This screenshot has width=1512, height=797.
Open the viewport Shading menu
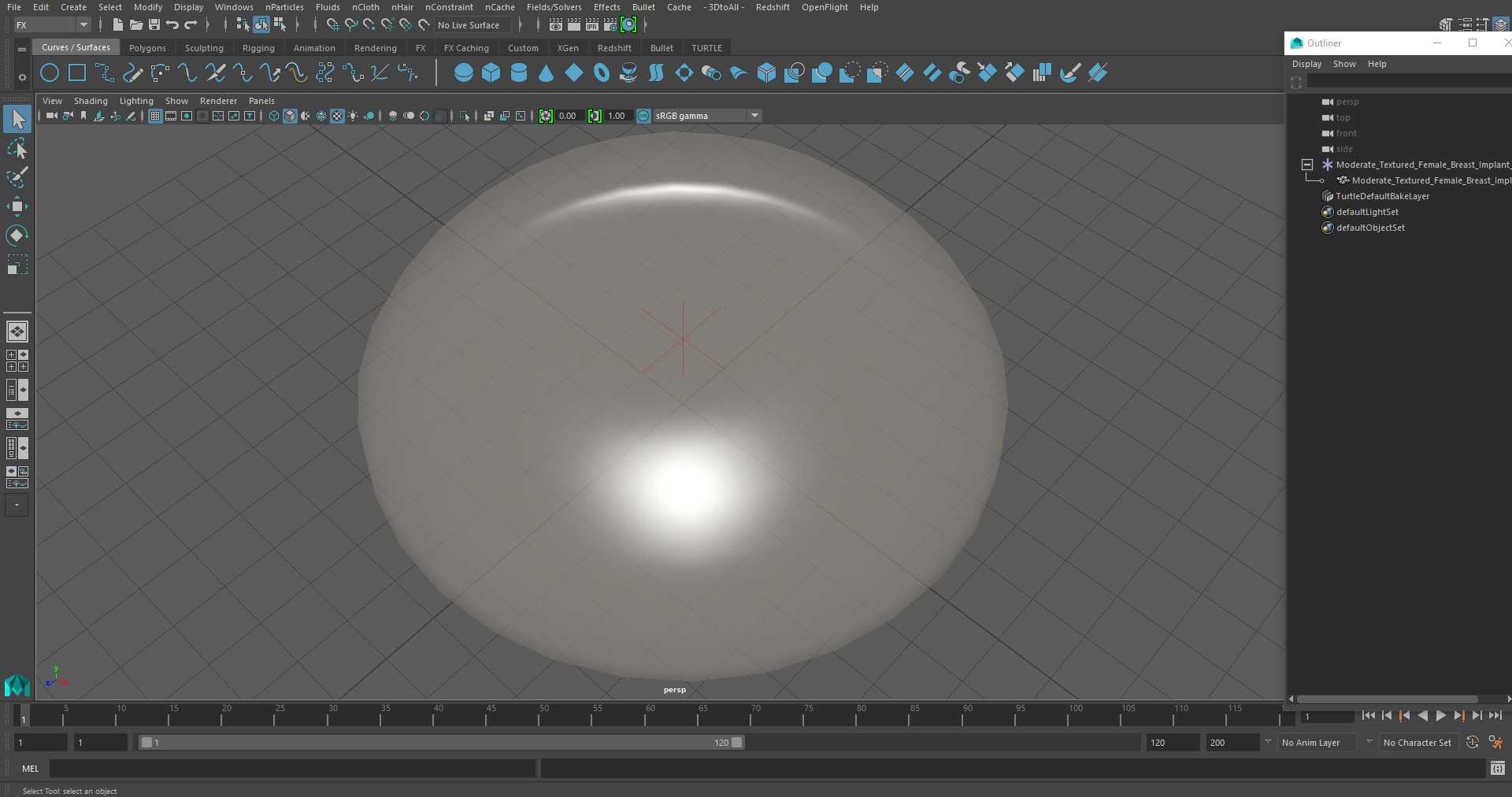[91, 101]
